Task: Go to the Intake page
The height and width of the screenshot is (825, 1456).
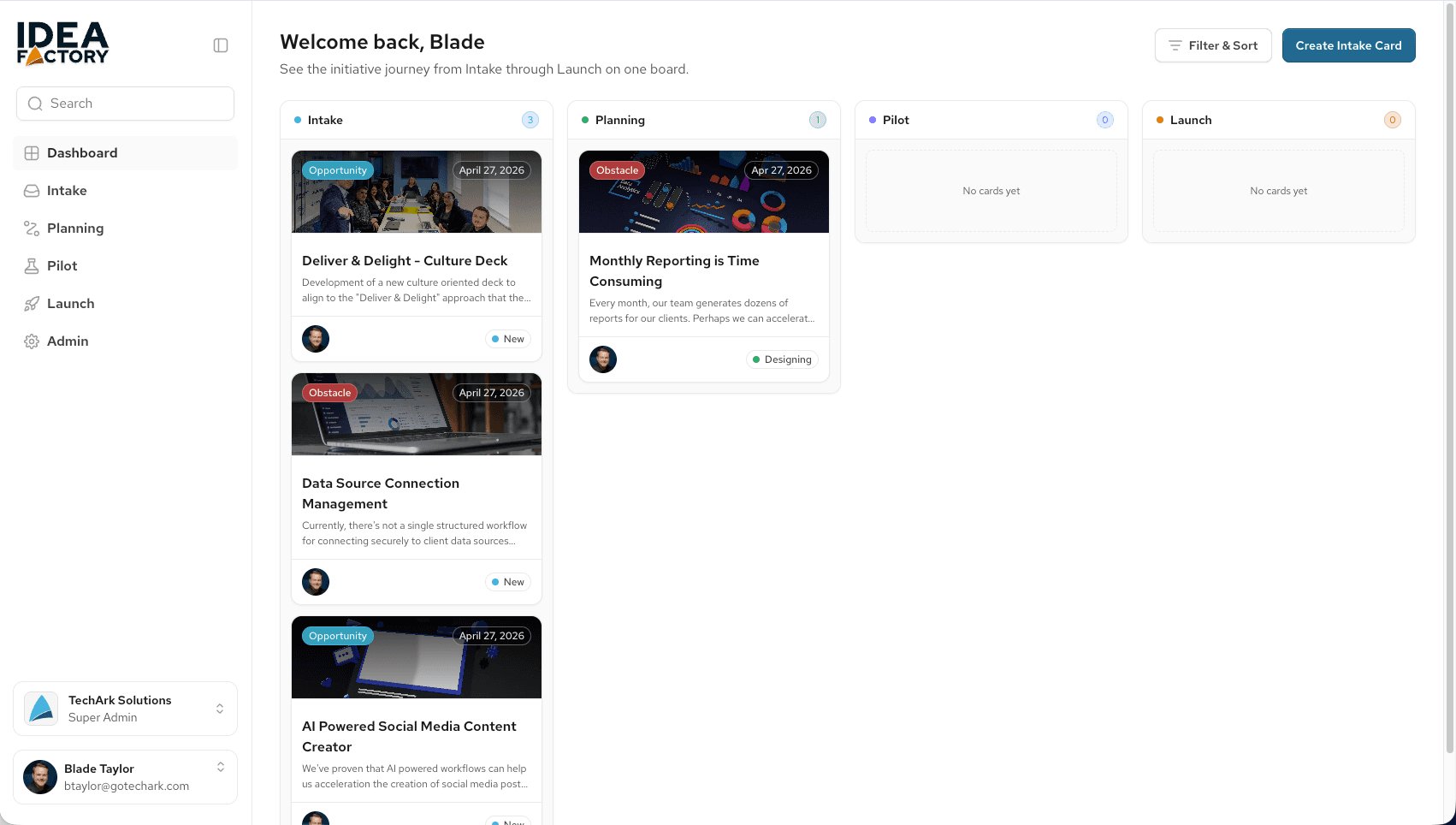Action: [126, 191]
